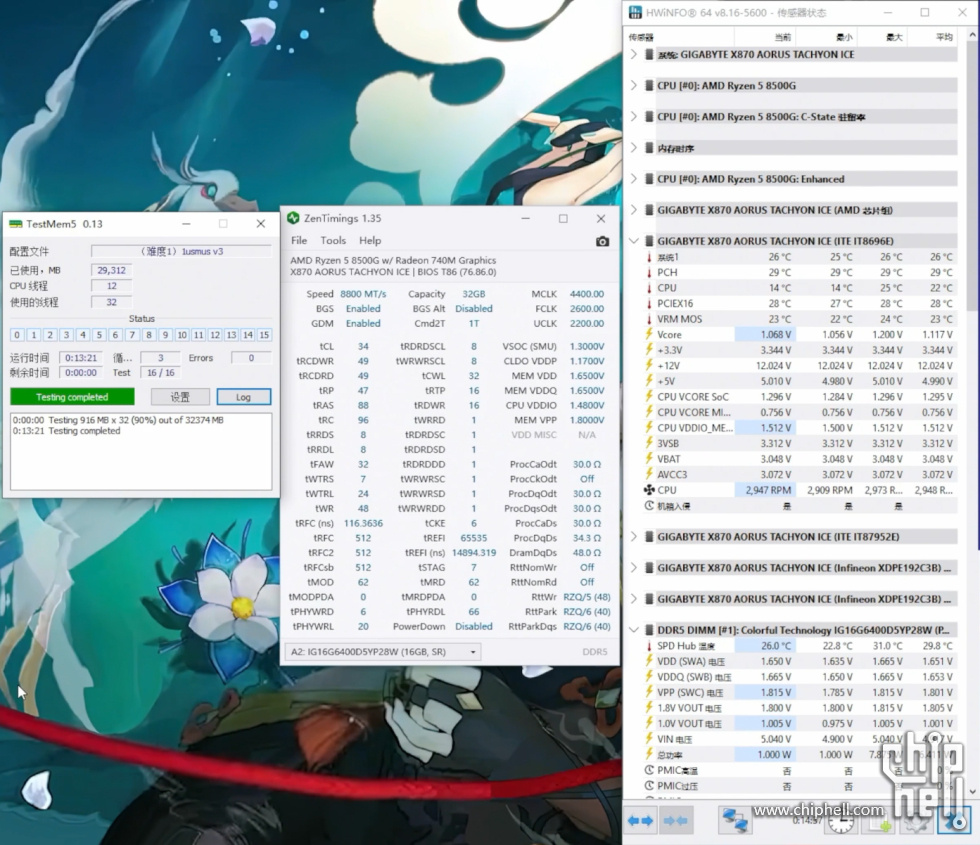
Task: Take a ZenTimings screenshot with camera icon
Action: [x=602, y=241]
